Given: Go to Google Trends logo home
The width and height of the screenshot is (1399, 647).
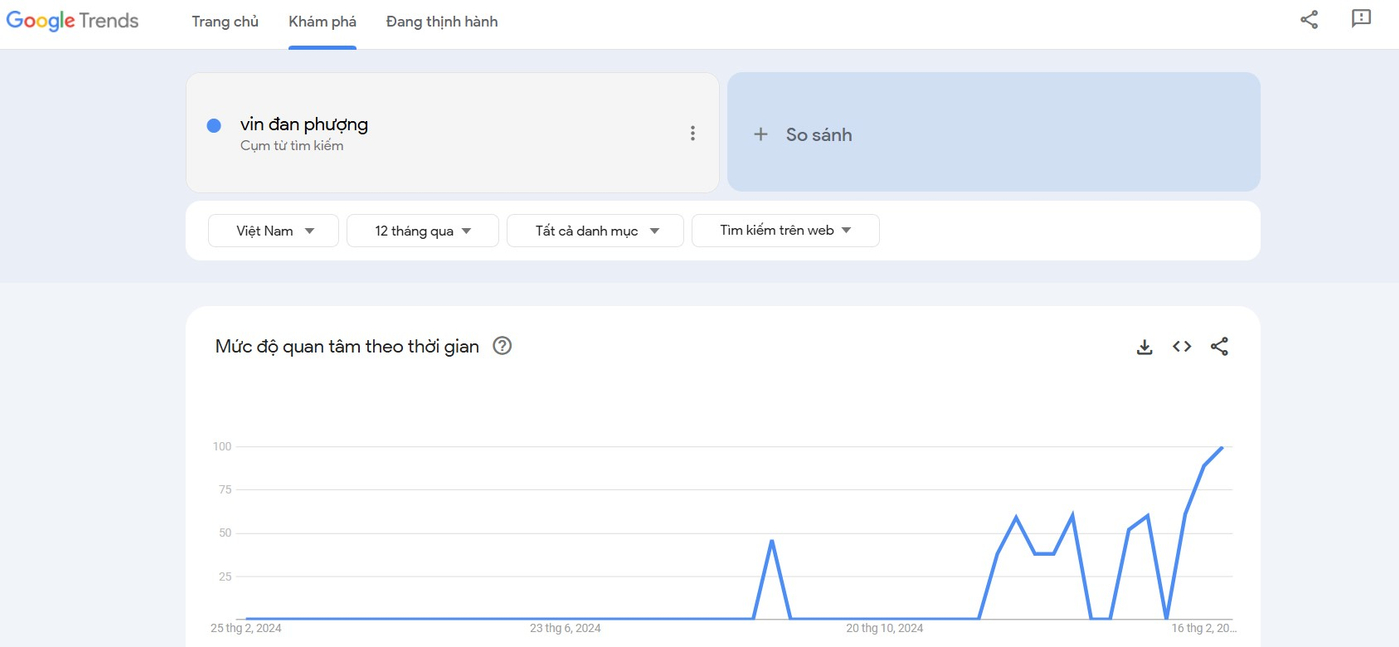Looking at the screenshot, I should click(73, 21).
